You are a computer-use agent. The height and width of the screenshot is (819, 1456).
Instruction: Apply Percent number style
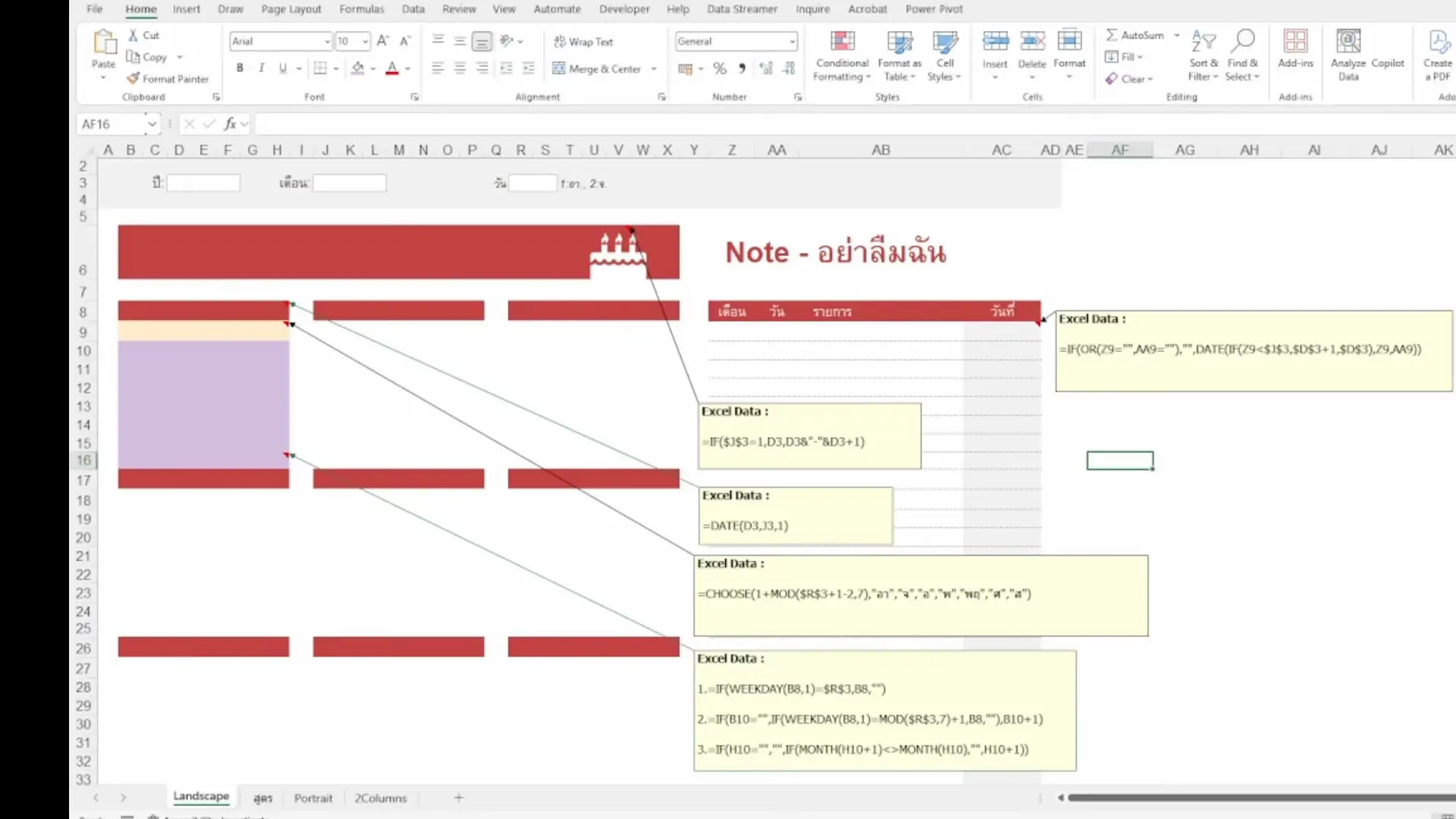click(x=719, y=68)
